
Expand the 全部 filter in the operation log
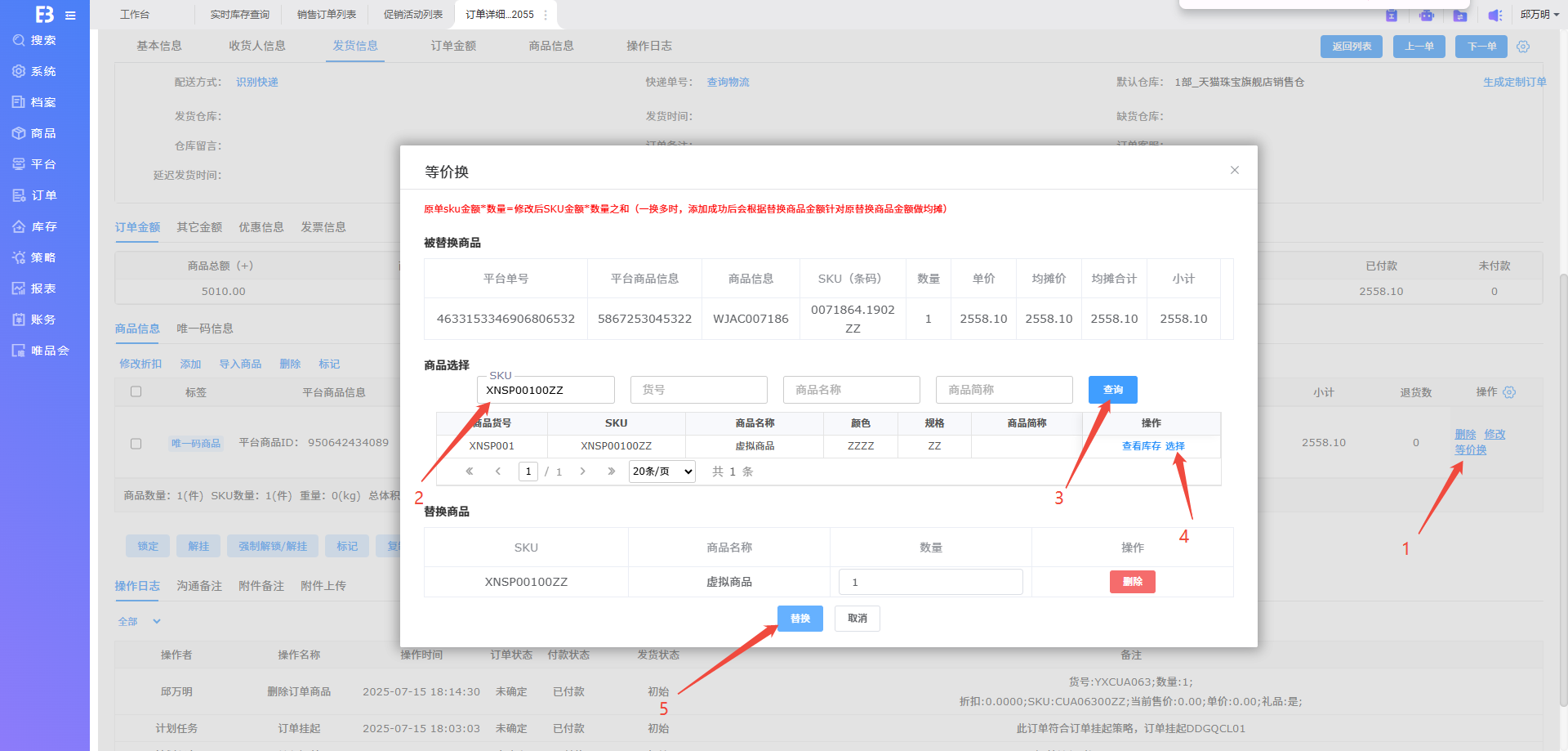pyautogui.click(x=139, y=622)
